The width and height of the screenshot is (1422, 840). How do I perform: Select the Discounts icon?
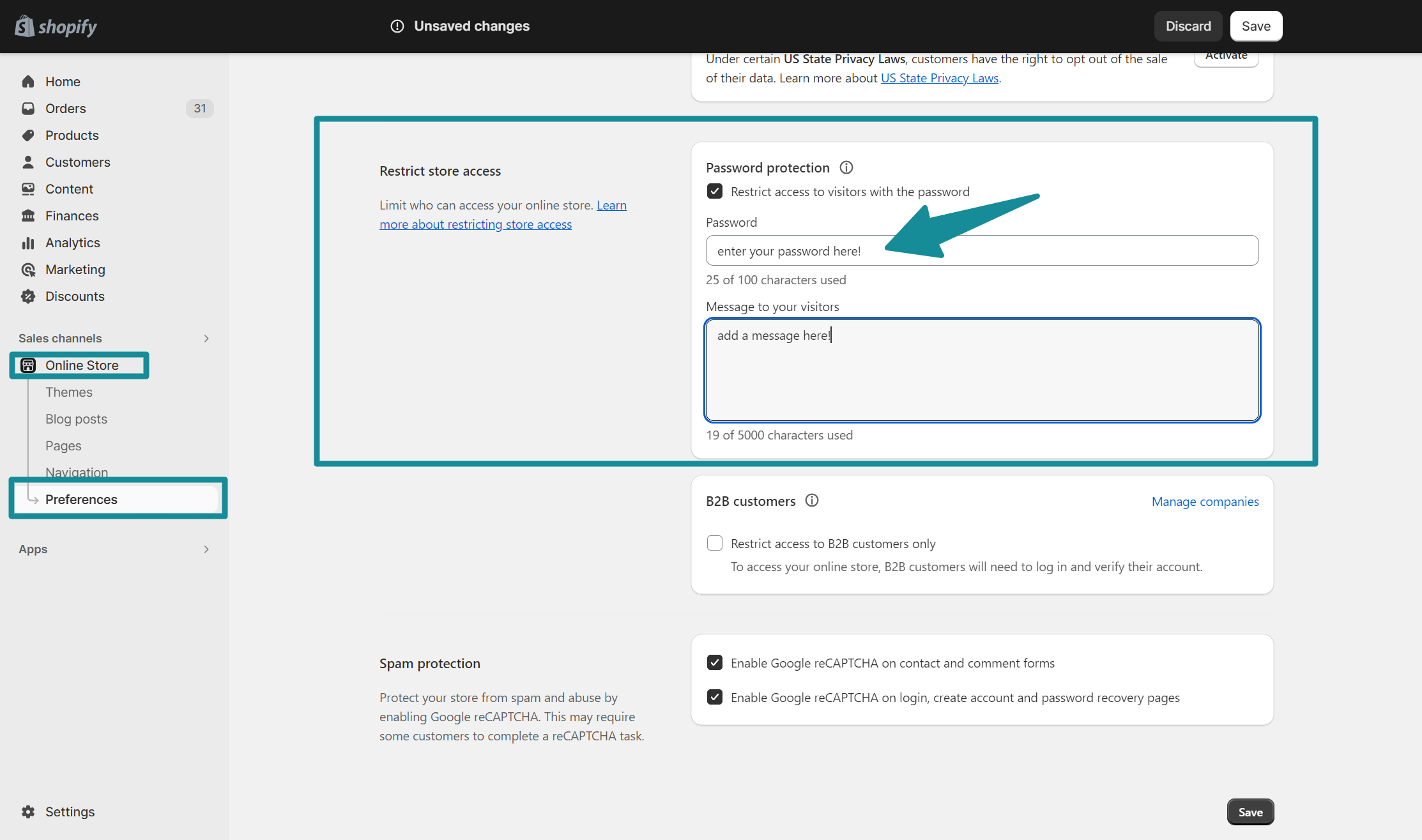coord(28,296)
